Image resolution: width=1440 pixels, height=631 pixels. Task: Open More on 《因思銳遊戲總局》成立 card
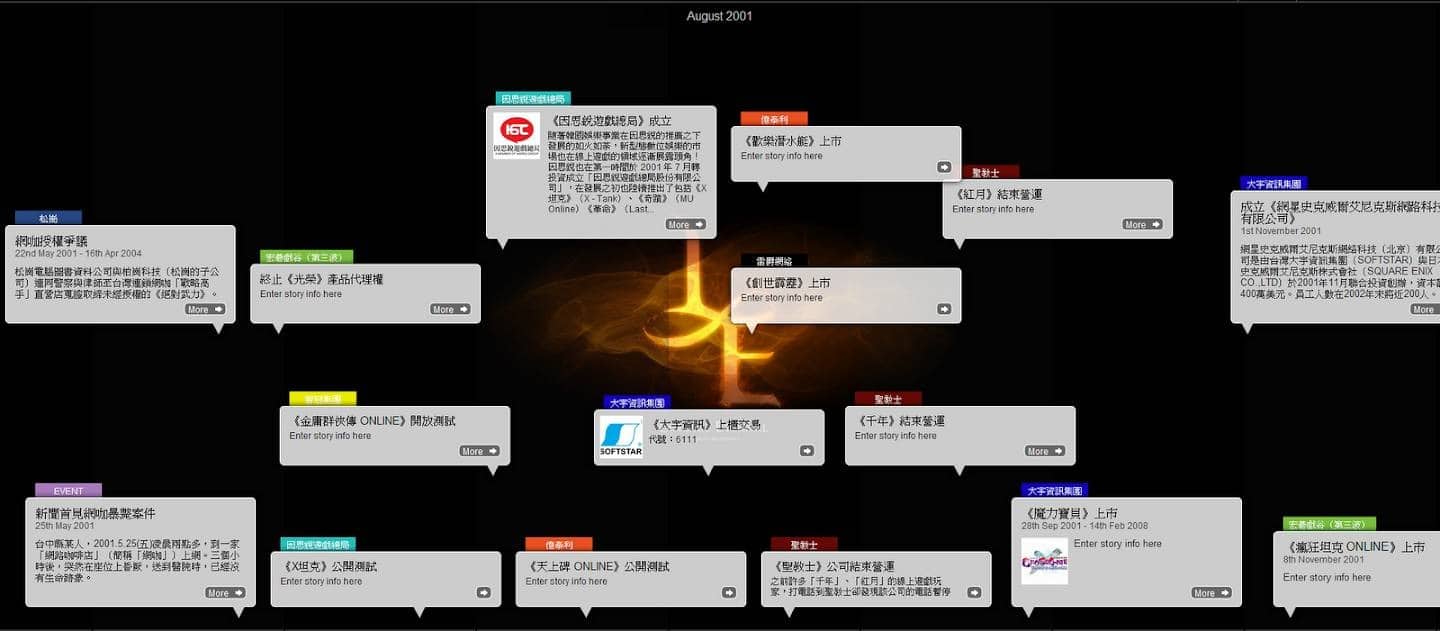click(x=686, y=224)
